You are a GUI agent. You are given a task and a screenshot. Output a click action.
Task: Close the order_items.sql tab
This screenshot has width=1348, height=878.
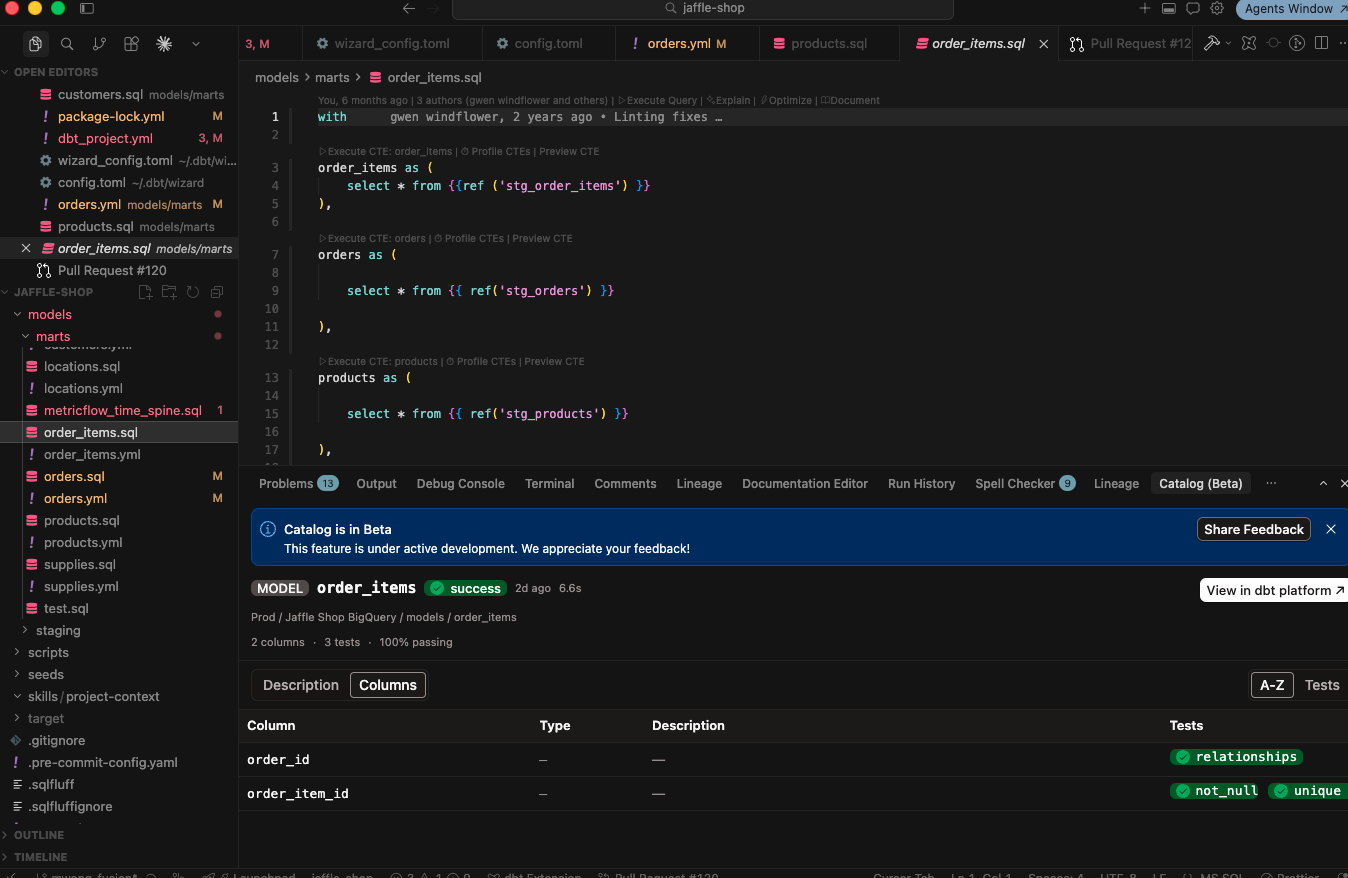click(1043, 44)
